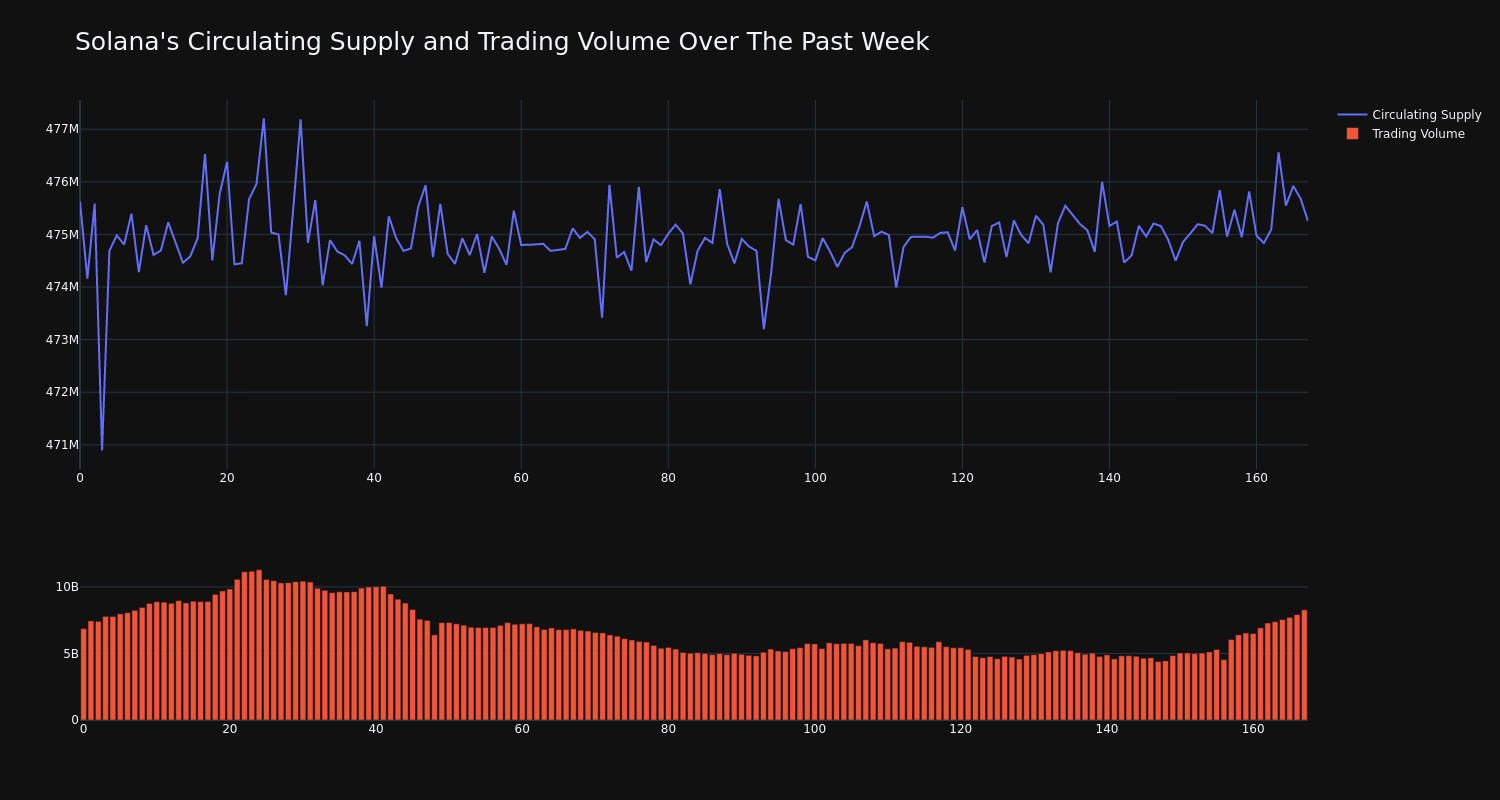Click the 472M y-axis label
Viewport: 1500px width, 800px height.
pos(62,392)
